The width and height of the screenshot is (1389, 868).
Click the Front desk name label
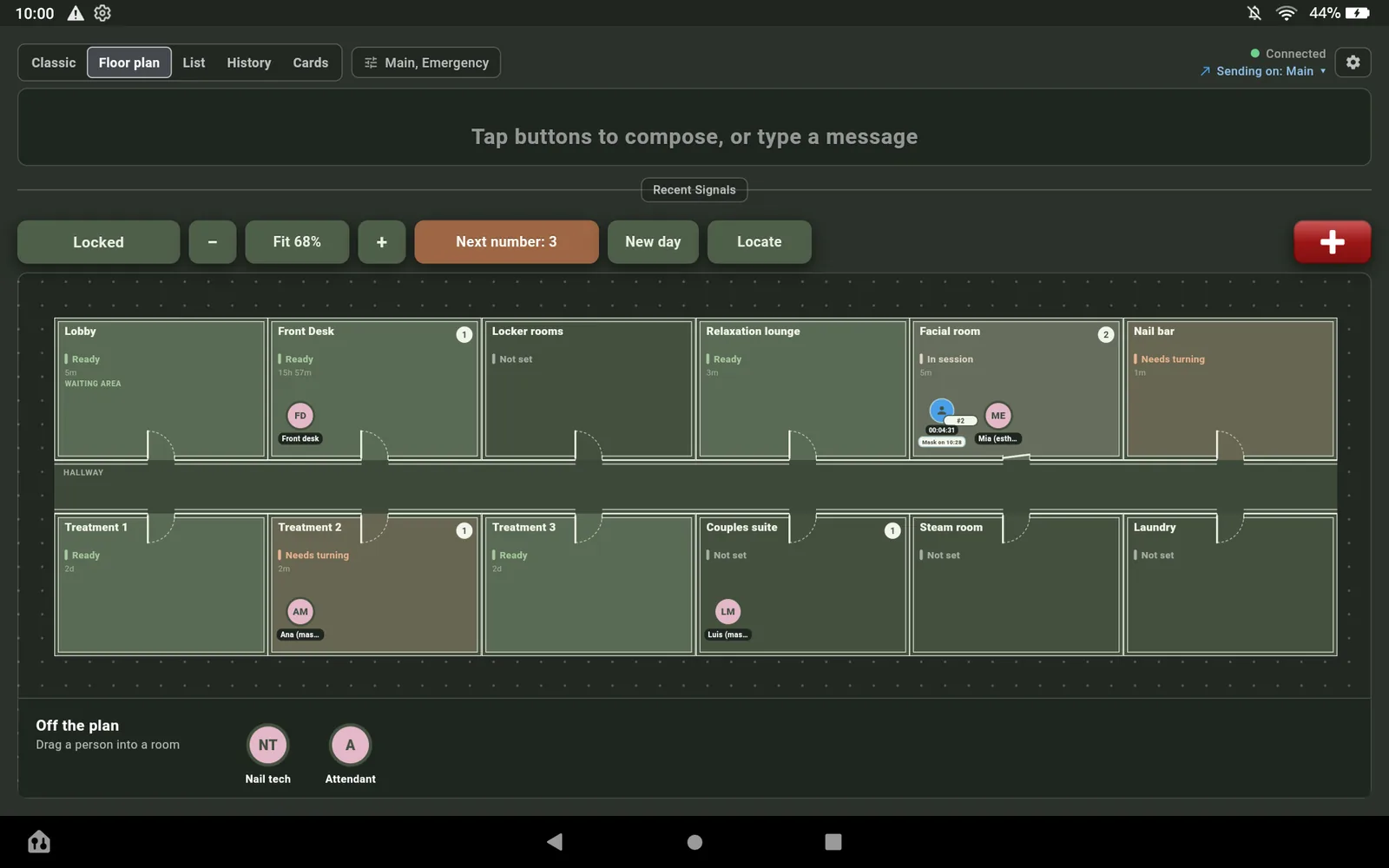[x=300, y=438]
